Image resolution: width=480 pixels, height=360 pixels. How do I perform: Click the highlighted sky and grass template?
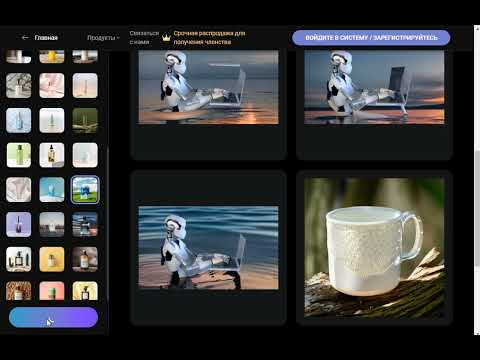click(x=85, y=190)
